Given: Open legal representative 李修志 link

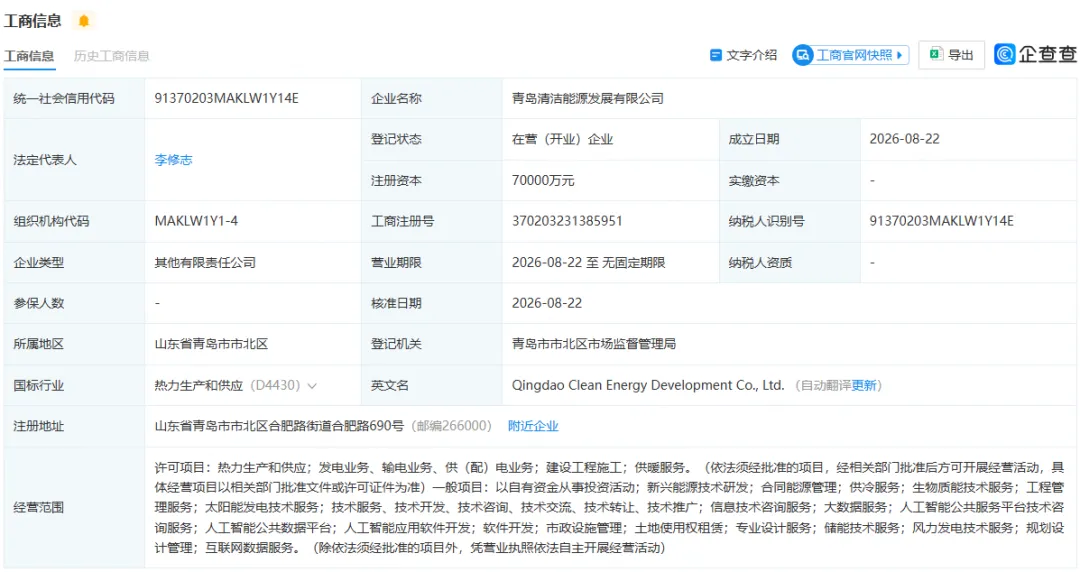Looking at the screenshot, I should 174,160.
